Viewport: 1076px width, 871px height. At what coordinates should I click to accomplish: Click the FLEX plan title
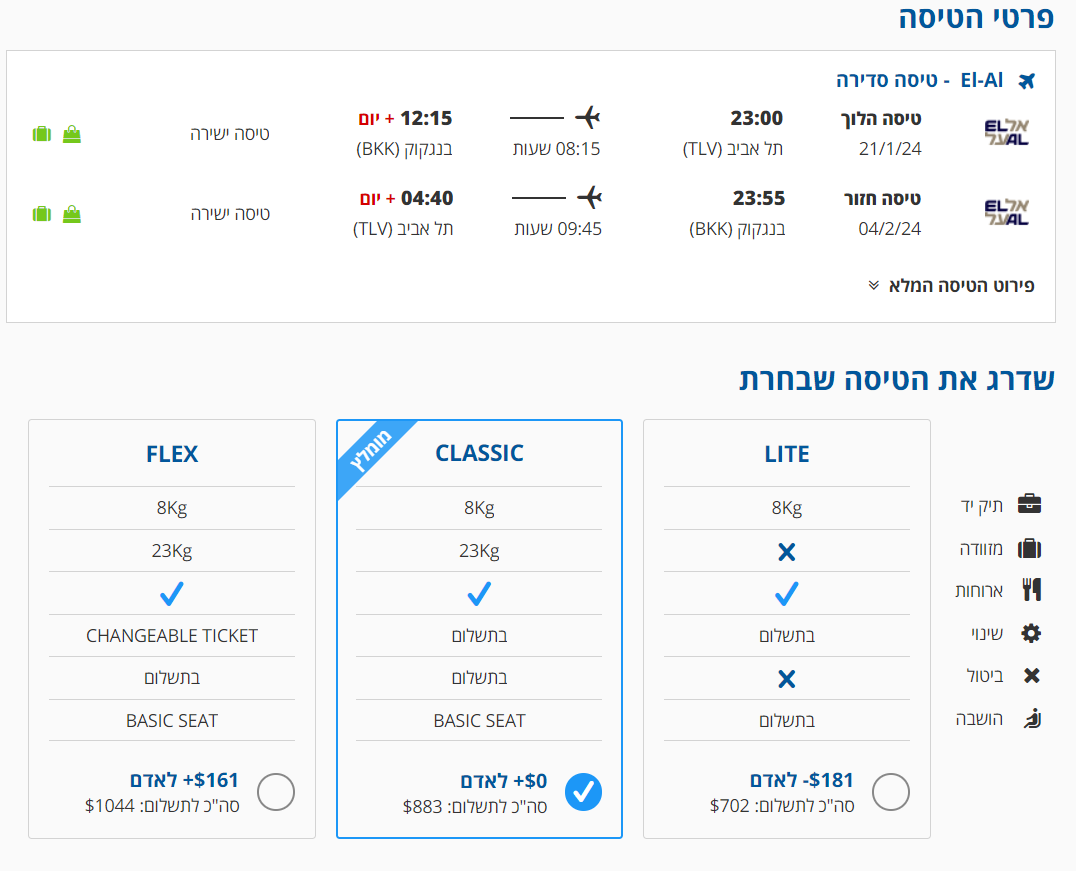(x=172, y=454)
